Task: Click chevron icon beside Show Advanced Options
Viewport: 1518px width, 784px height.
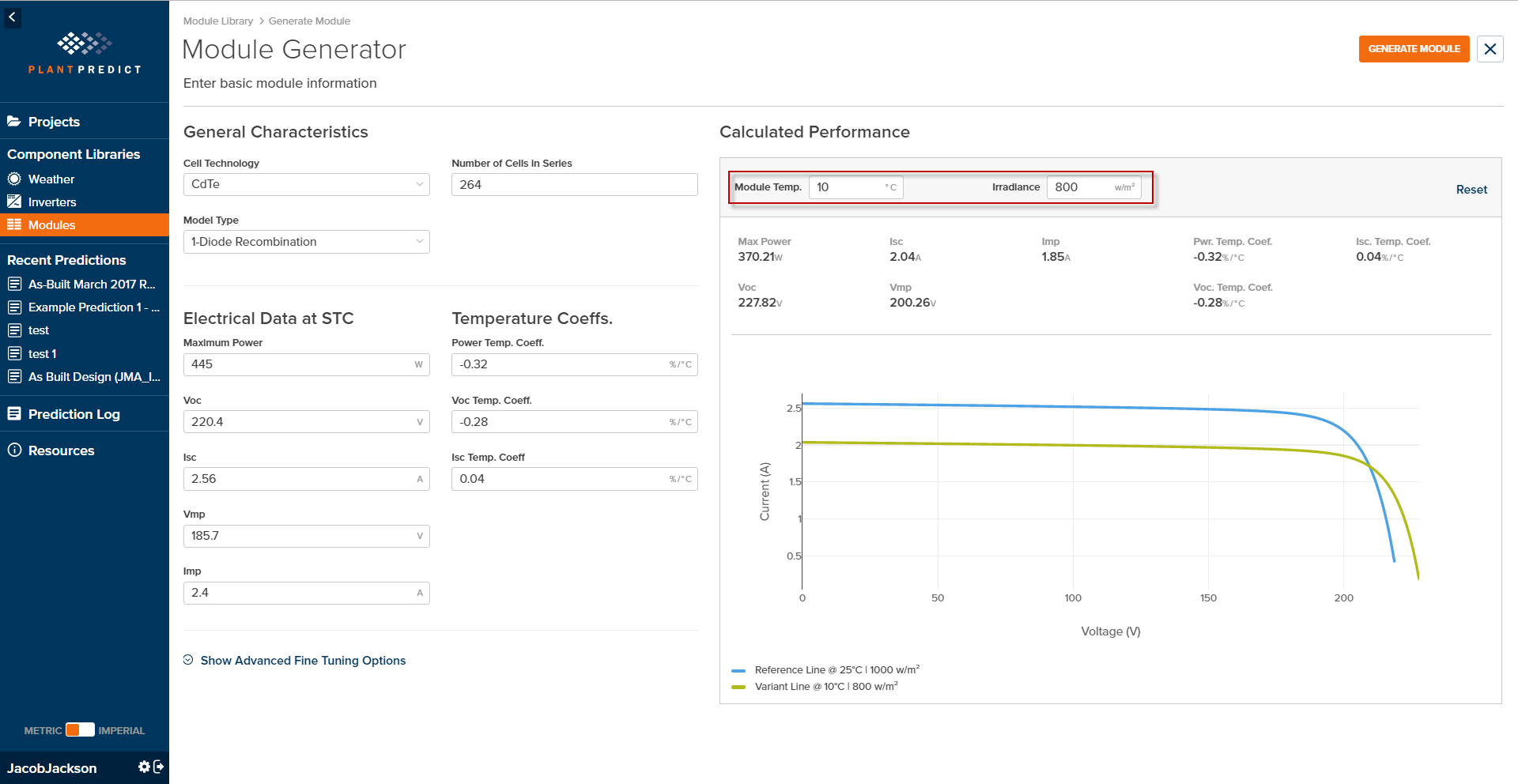Action: click(188, 660)
